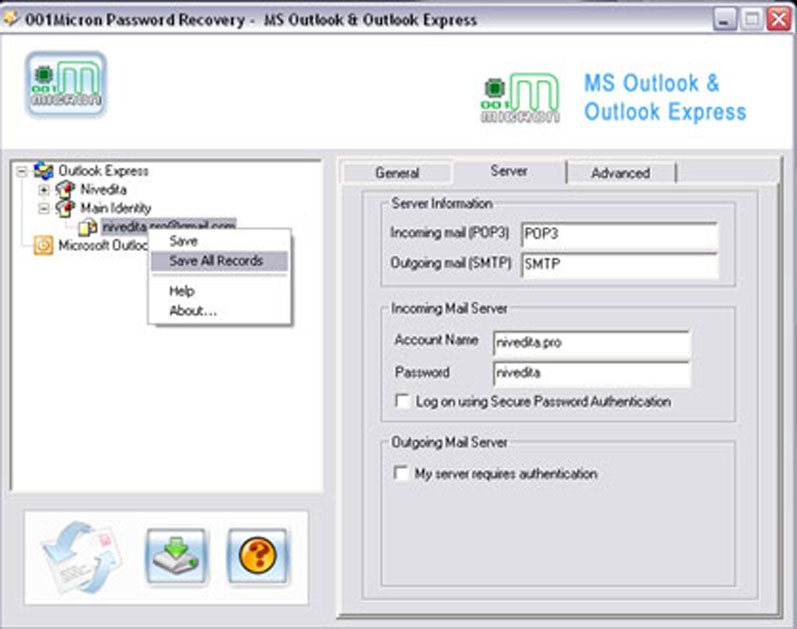Click the Incoming mail (POP3) field
797x629 pixels.
click(619, 234)
